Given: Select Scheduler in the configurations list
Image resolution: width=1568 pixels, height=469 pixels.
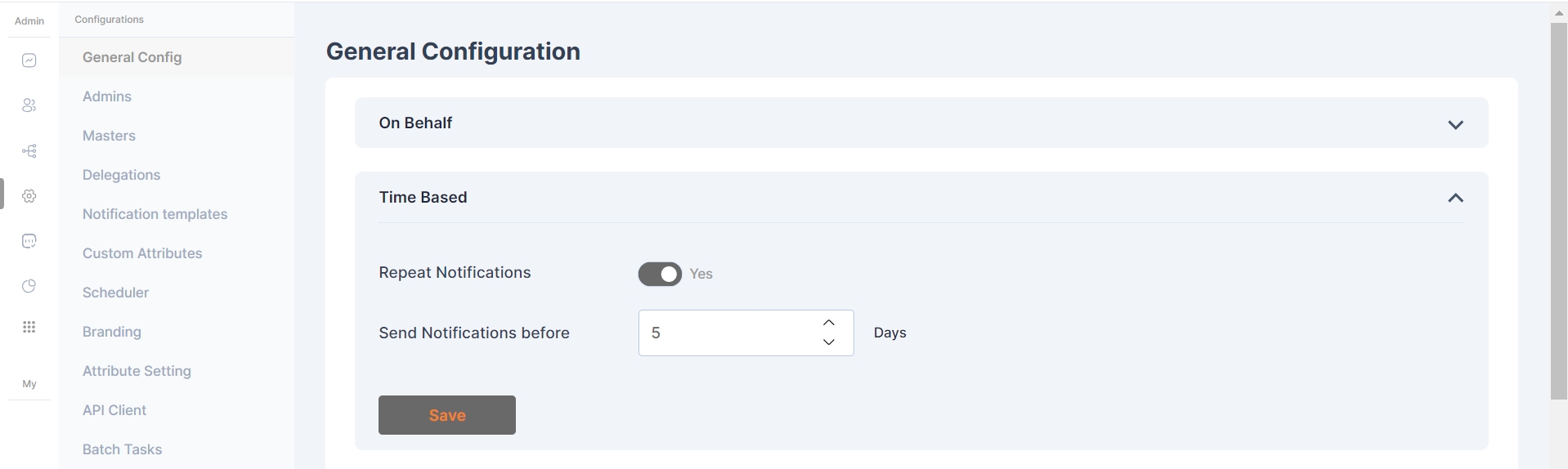Looking at the screenshot, I should (115, 293).
